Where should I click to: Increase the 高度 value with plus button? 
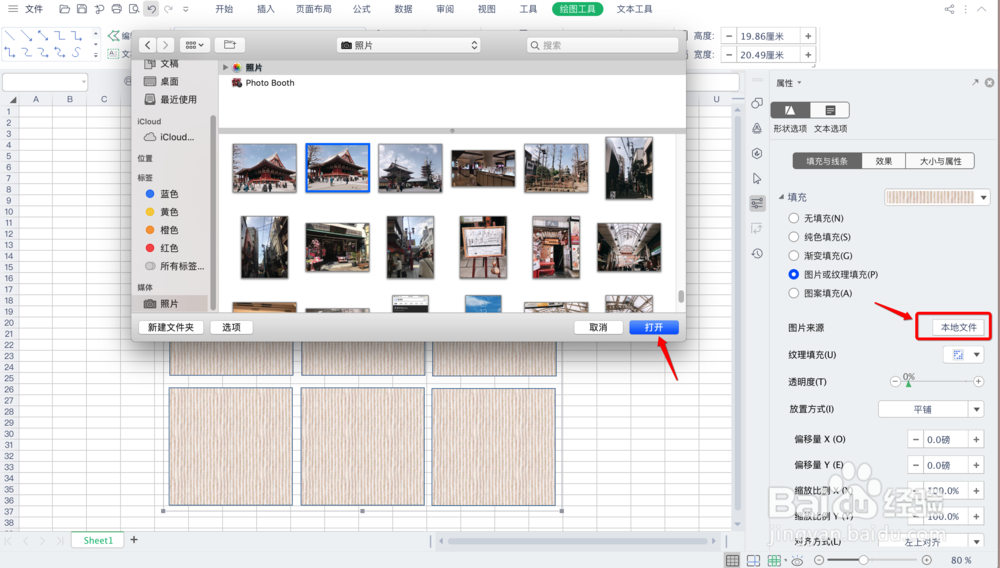click(808, 36)
